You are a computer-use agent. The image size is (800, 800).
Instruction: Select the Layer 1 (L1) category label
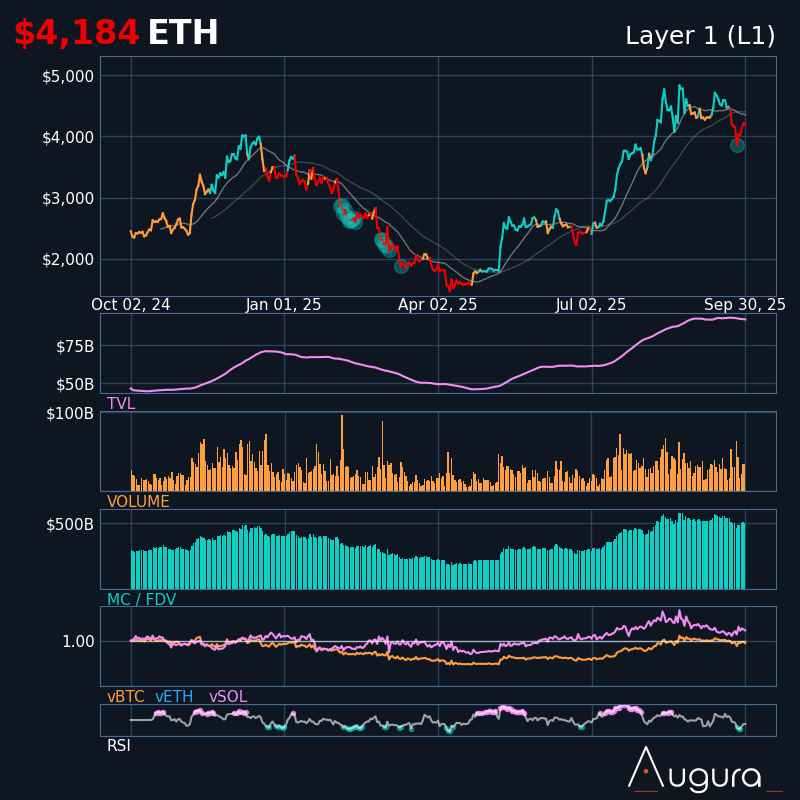700,36
